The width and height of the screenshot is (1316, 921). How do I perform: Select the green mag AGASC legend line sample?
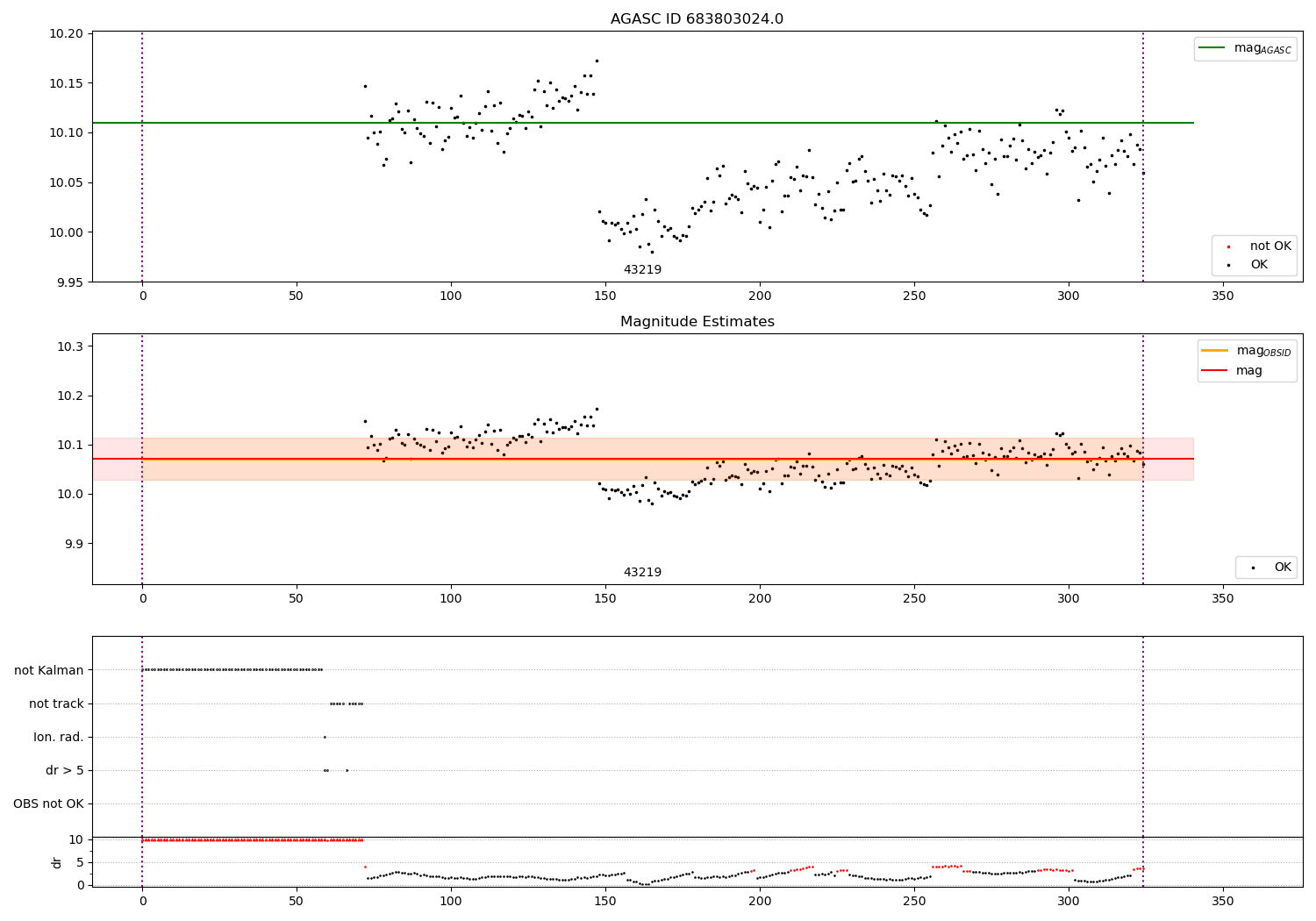[x=1212, y=48]
